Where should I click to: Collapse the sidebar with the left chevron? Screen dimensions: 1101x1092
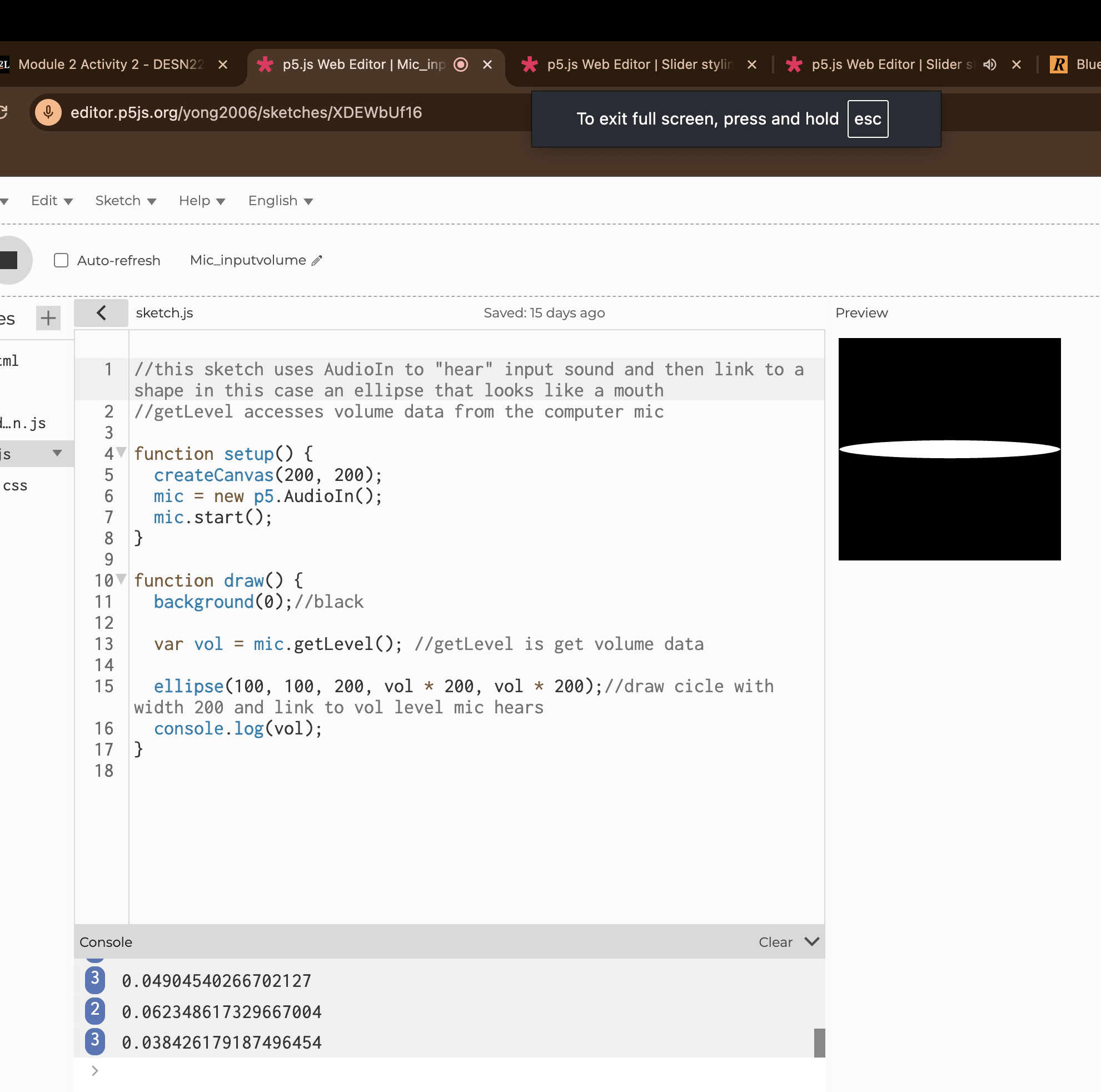(x=102, y=313)
